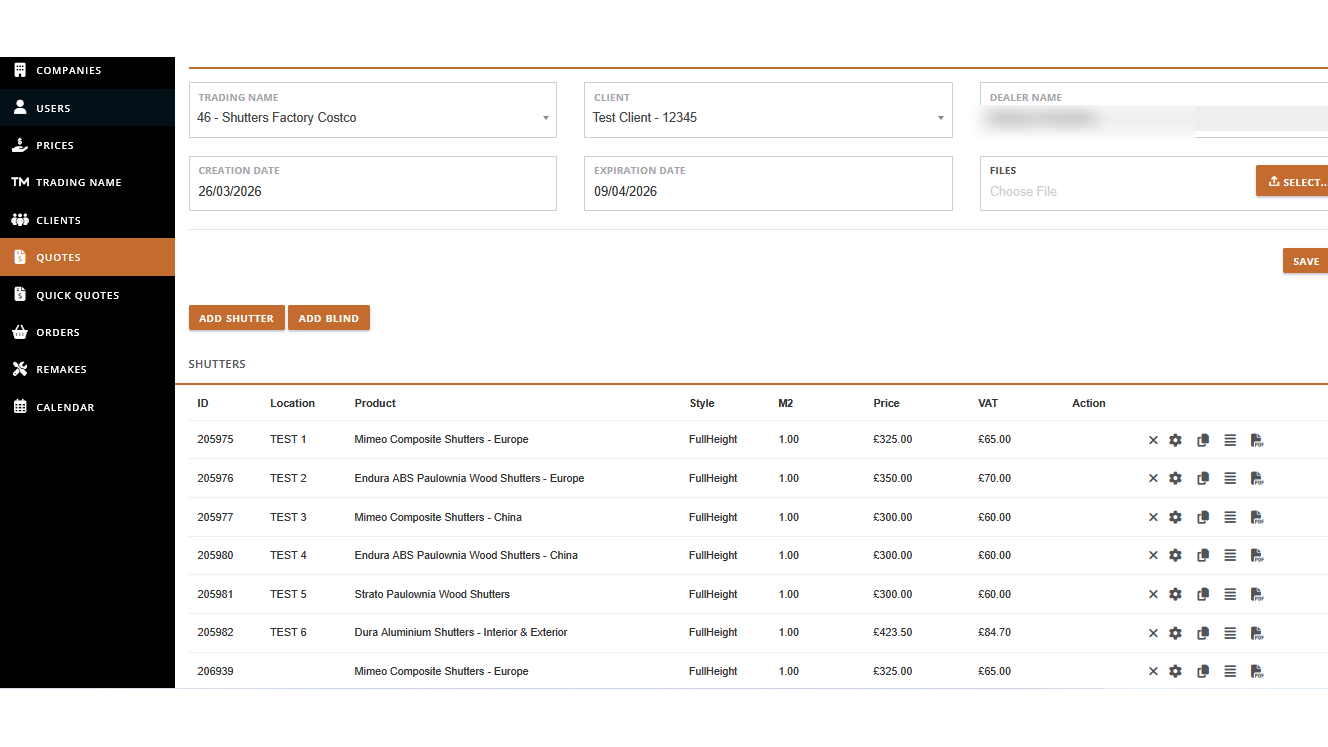Image resolution: width=1328 pixels, height=747 pixels.
Task: Click the Dealer Name field
Action: (1154, 110)
